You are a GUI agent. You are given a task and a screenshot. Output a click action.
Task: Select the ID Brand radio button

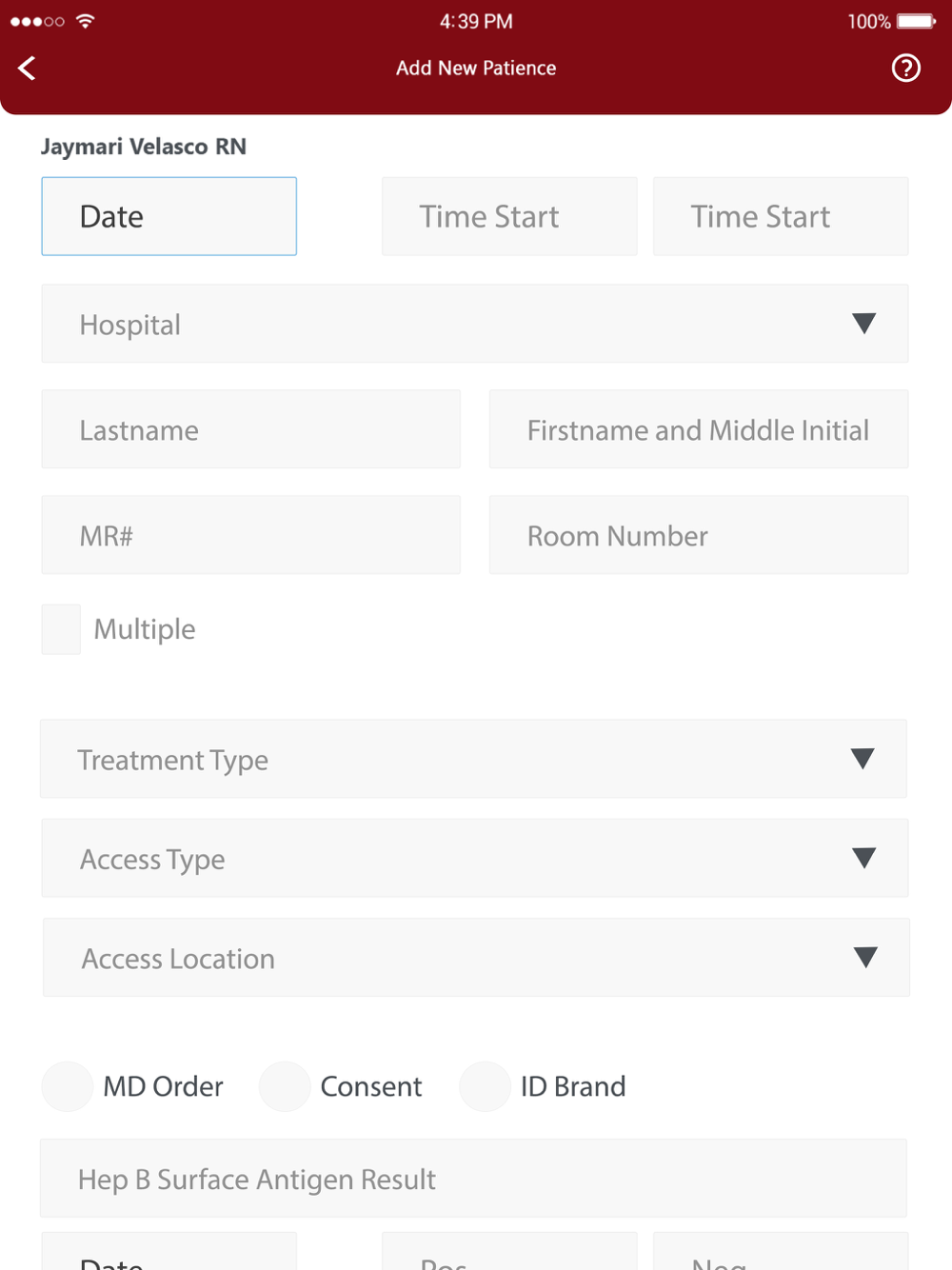485,1086
